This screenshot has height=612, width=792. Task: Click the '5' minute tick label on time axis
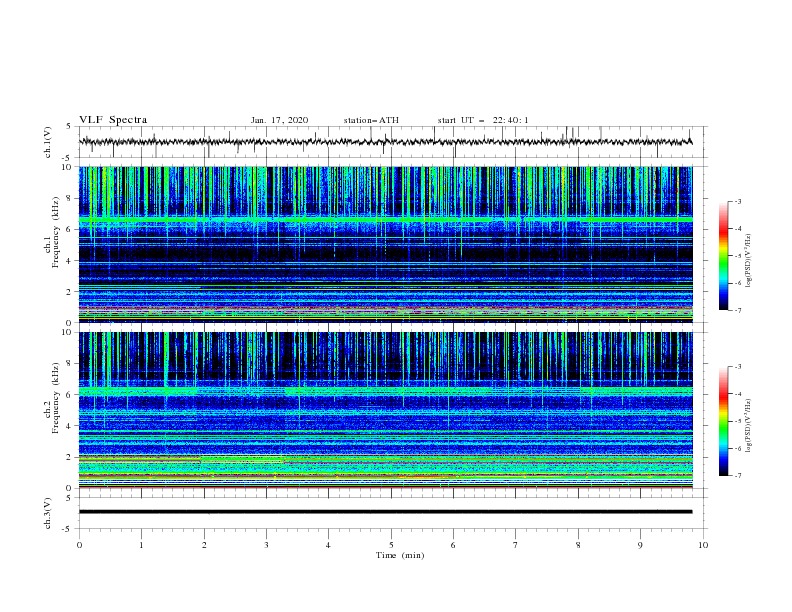(x=391, y=545)
